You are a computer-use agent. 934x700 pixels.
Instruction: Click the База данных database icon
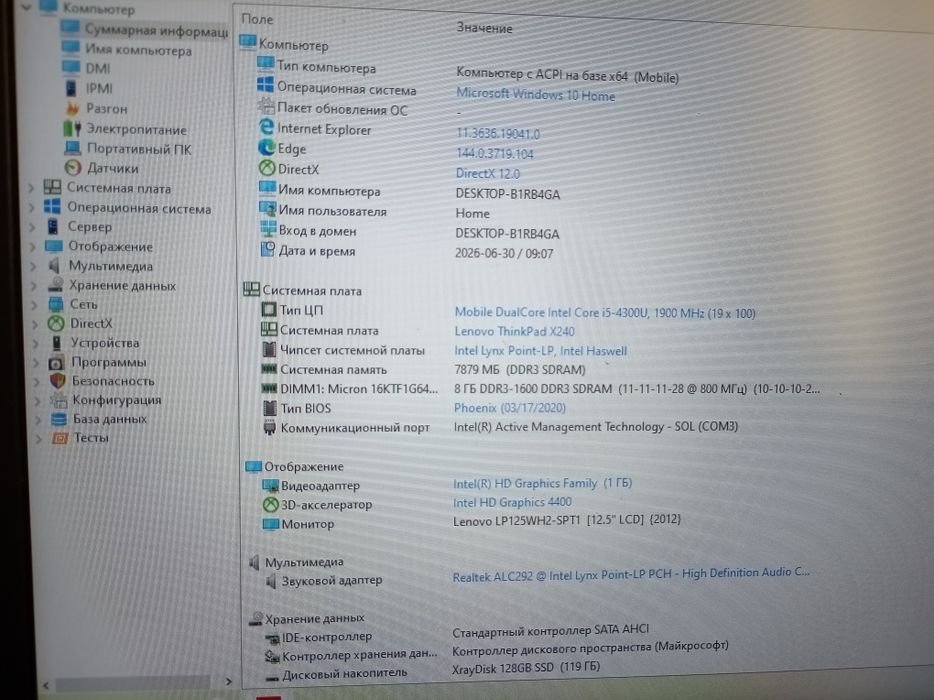(x=59, y=419)
